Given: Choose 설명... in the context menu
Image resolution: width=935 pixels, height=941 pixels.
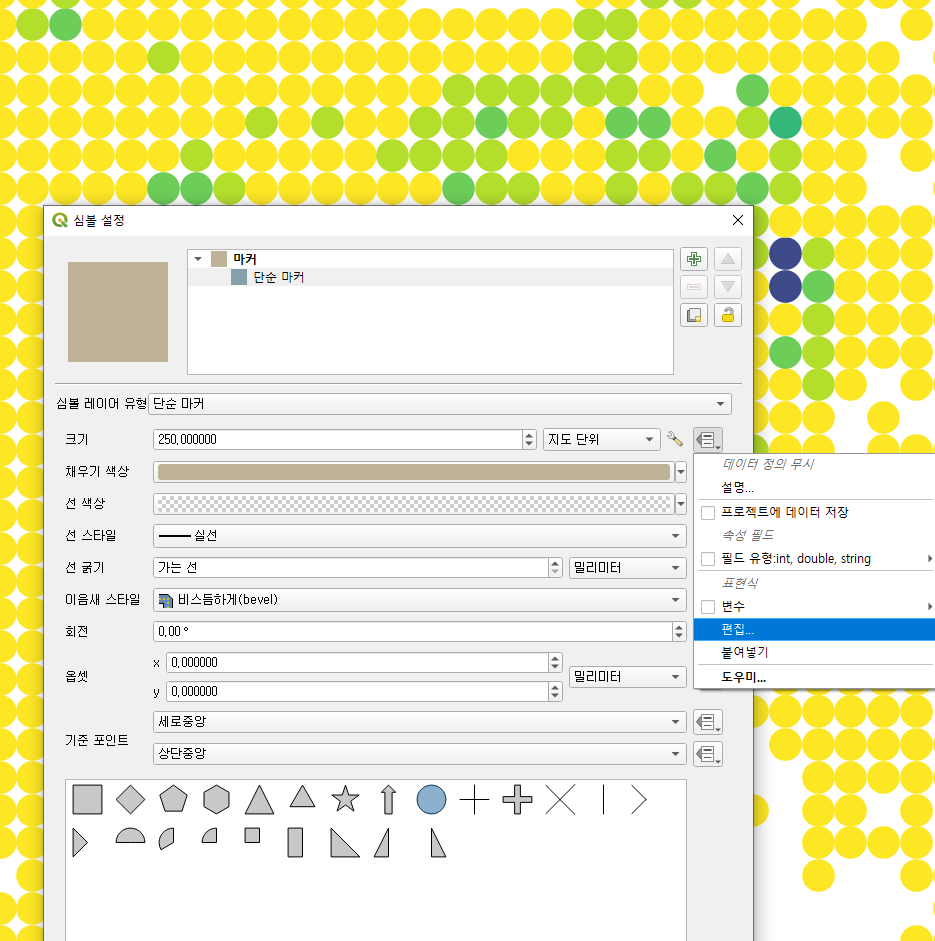Looking at the screenshot, I should tap(814, 487).
